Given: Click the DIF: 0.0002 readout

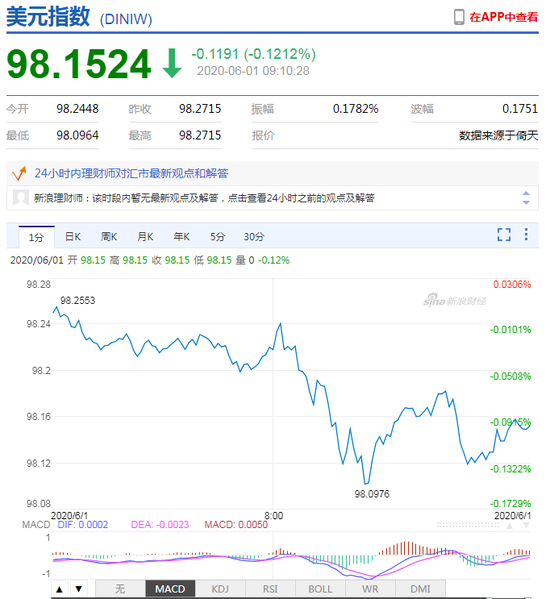Looking at the screenshot, I should [83, 525].
